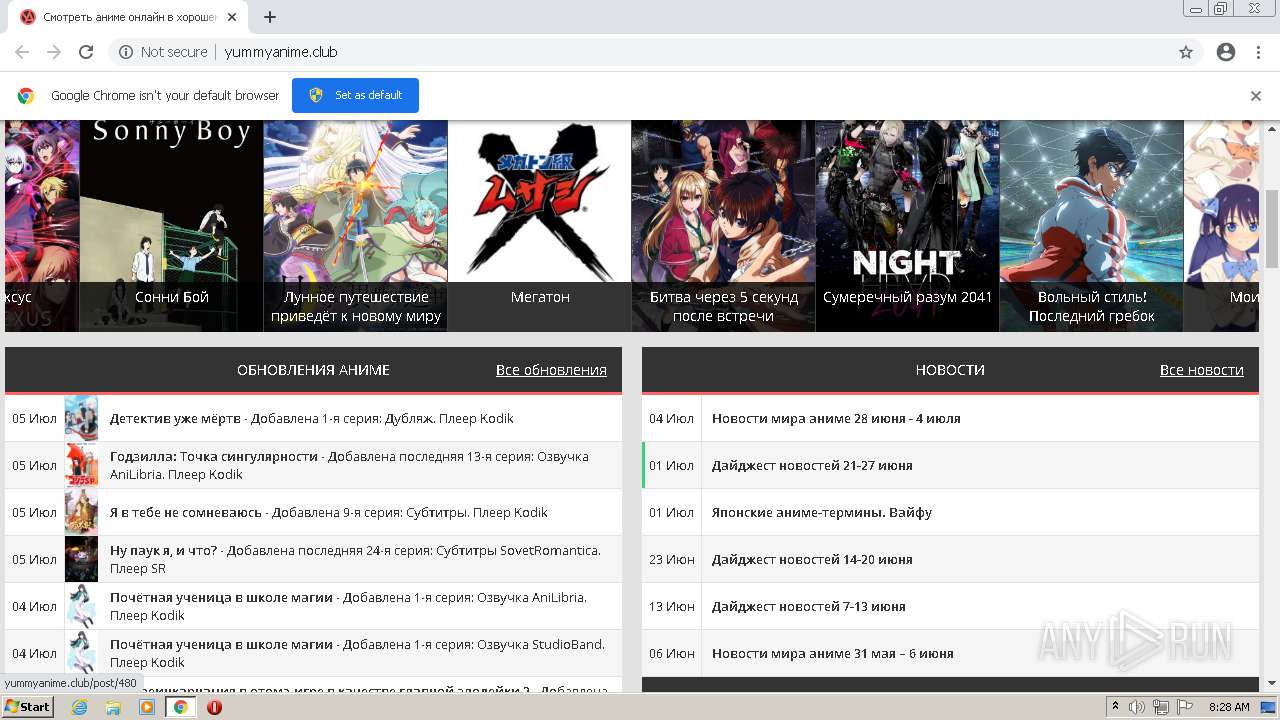1280x720 pixels.
Task: Open the Мегатон anime poster
Action: (x=539, y=226)
